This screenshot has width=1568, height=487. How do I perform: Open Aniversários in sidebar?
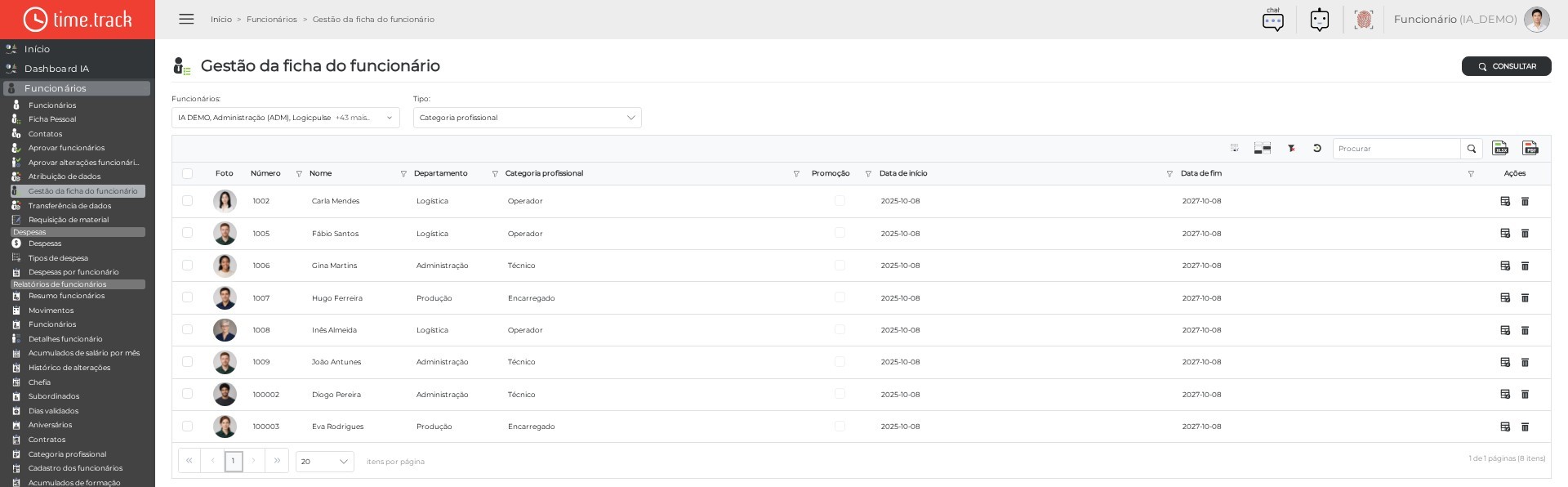click(50, 425)
